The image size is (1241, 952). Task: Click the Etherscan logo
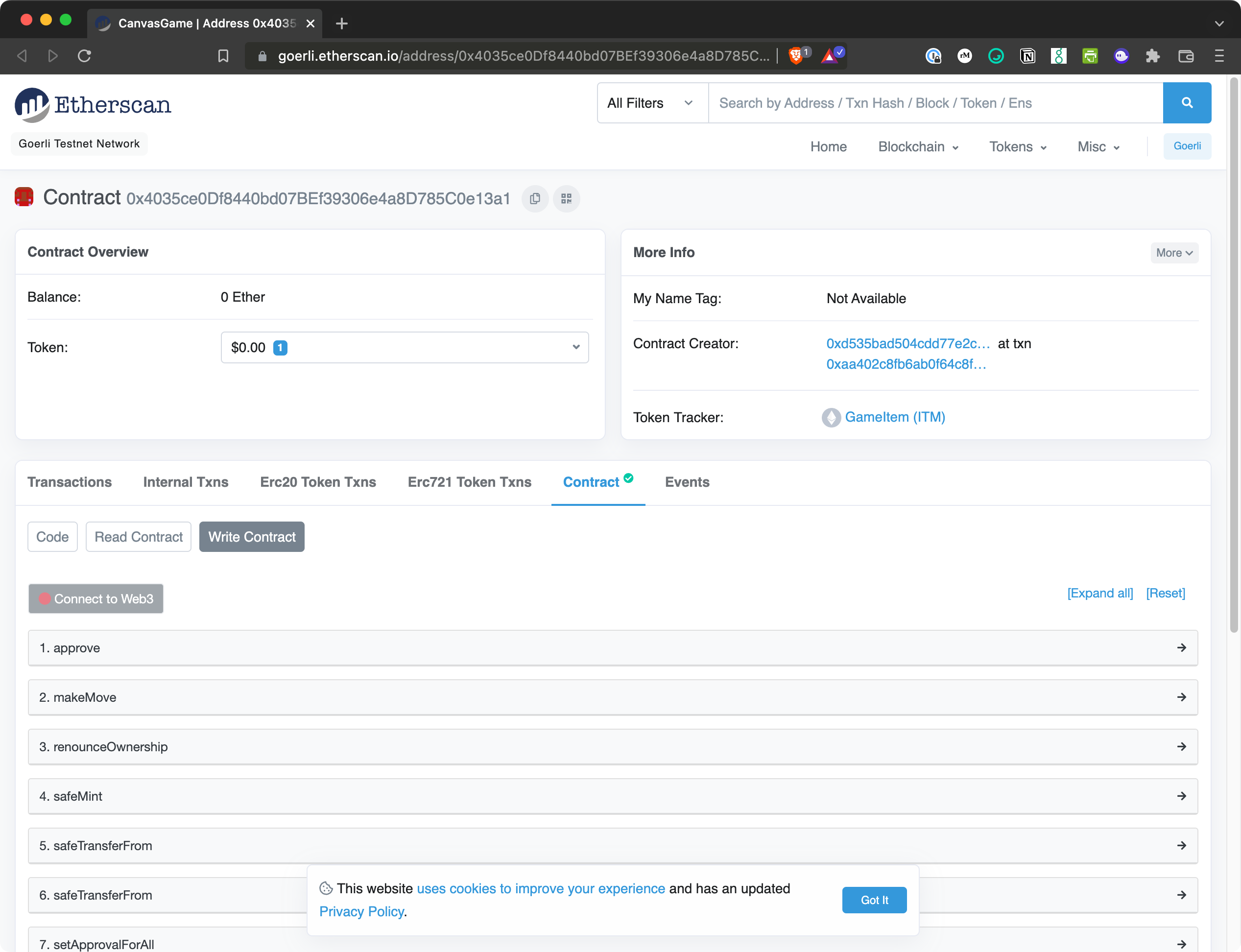tap(94, 105)
